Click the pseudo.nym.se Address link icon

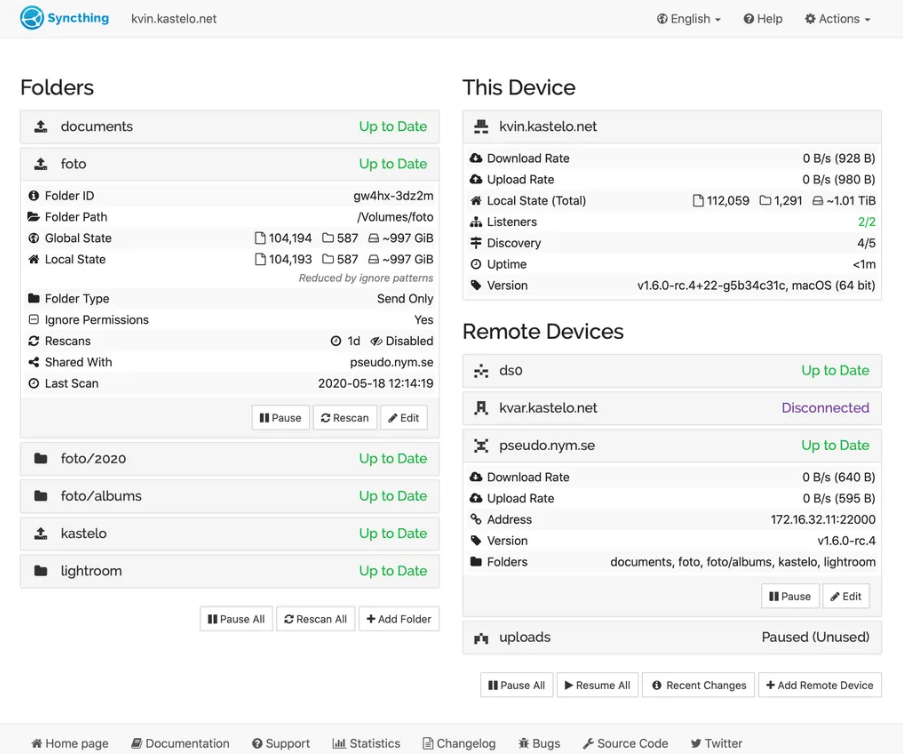[x=476, y=519]
